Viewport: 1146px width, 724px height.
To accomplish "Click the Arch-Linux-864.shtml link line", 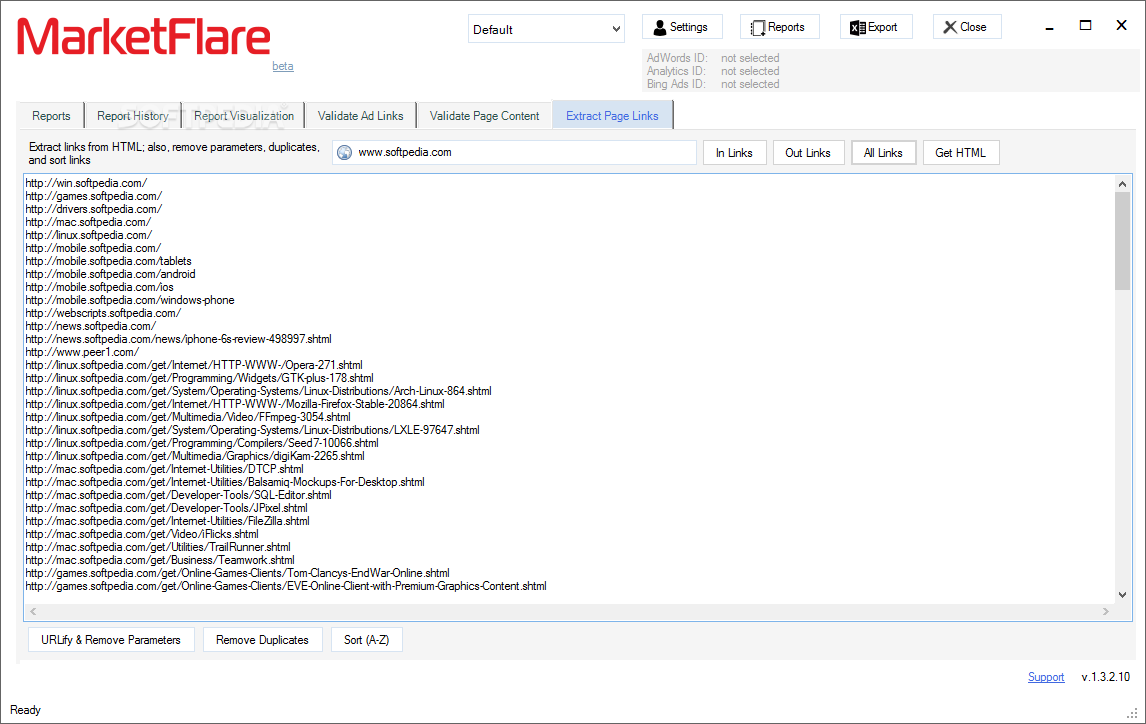I will coord(258,391).
